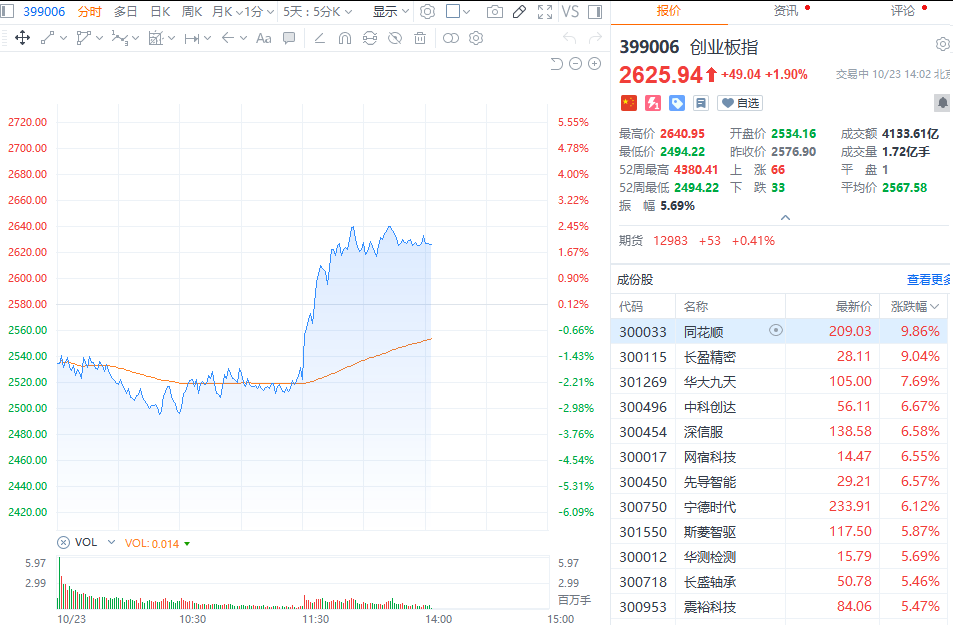
Task: Click the China flag market icon
Action: tap(629, 103)
